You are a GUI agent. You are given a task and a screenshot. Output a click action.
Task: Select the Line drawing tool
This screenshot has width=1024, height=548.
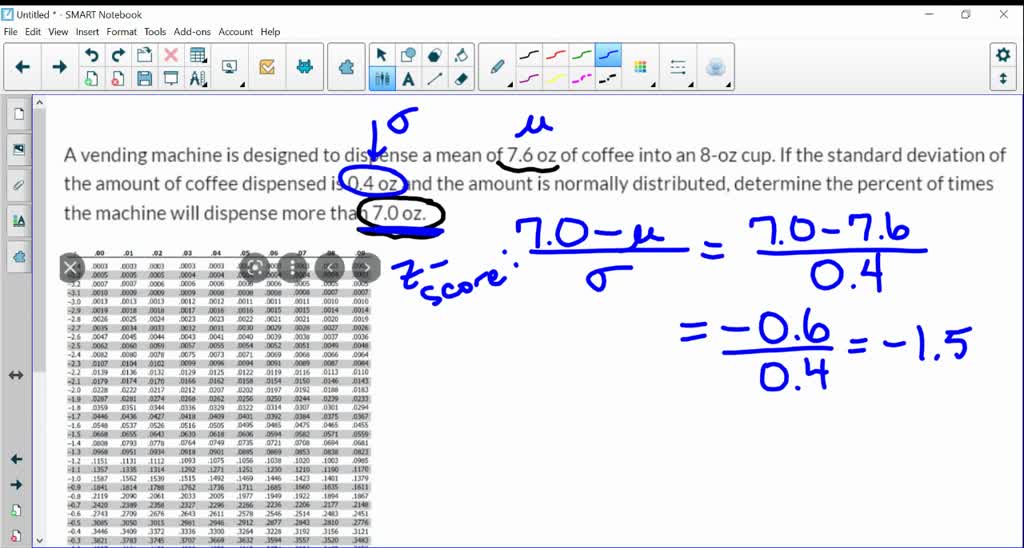point(434,79)
